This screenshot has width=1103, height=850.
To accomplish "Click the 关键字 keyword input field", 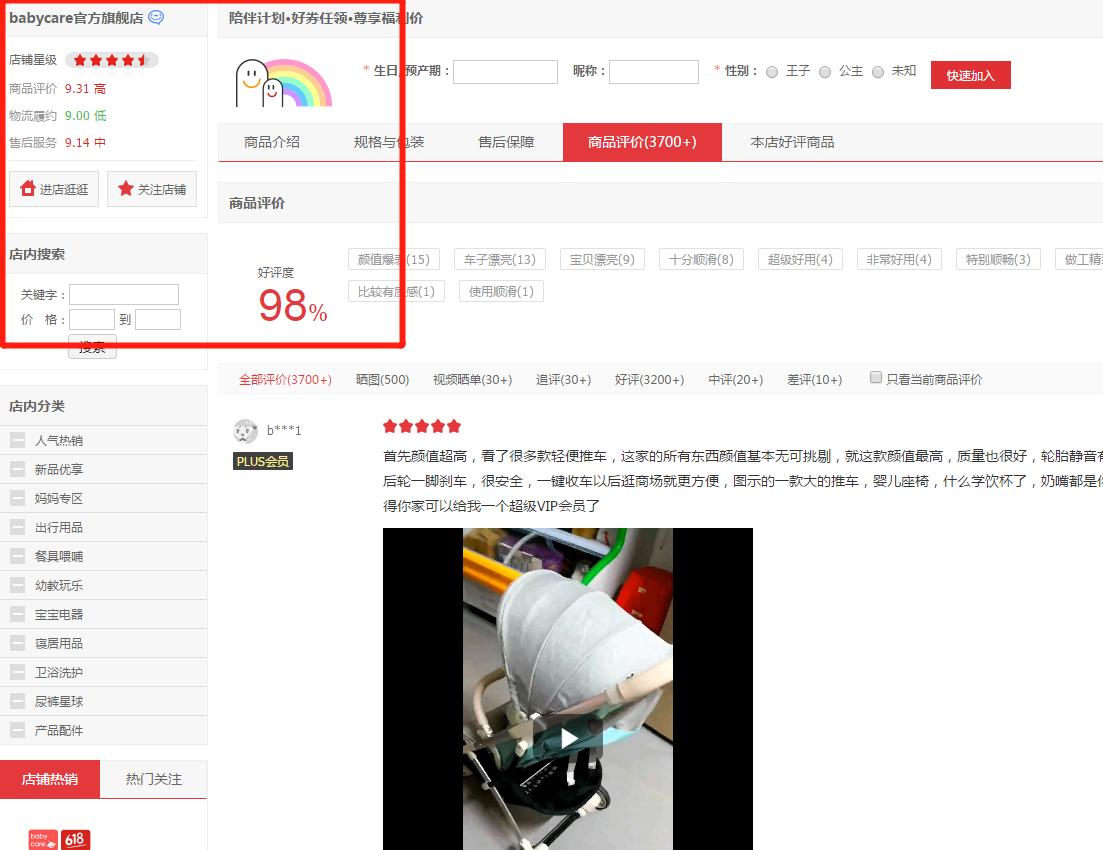I will pos(123,294).
